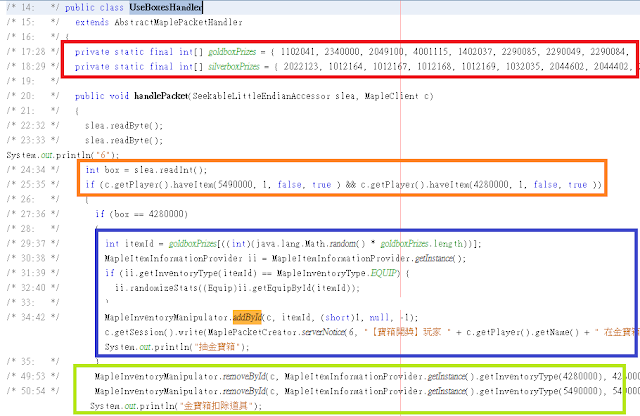This screenshot has height=416, width=640.
Task: Click the slea.readInt() call
Action: 171,170
